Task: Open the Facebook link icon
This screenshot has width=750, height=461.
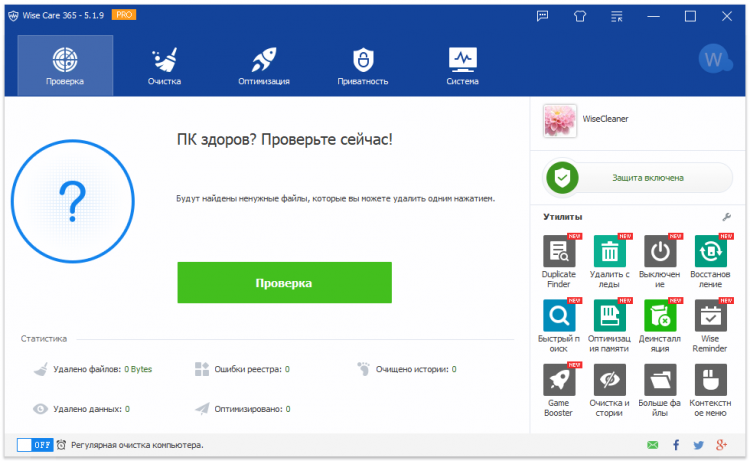Action: point(676,445)
